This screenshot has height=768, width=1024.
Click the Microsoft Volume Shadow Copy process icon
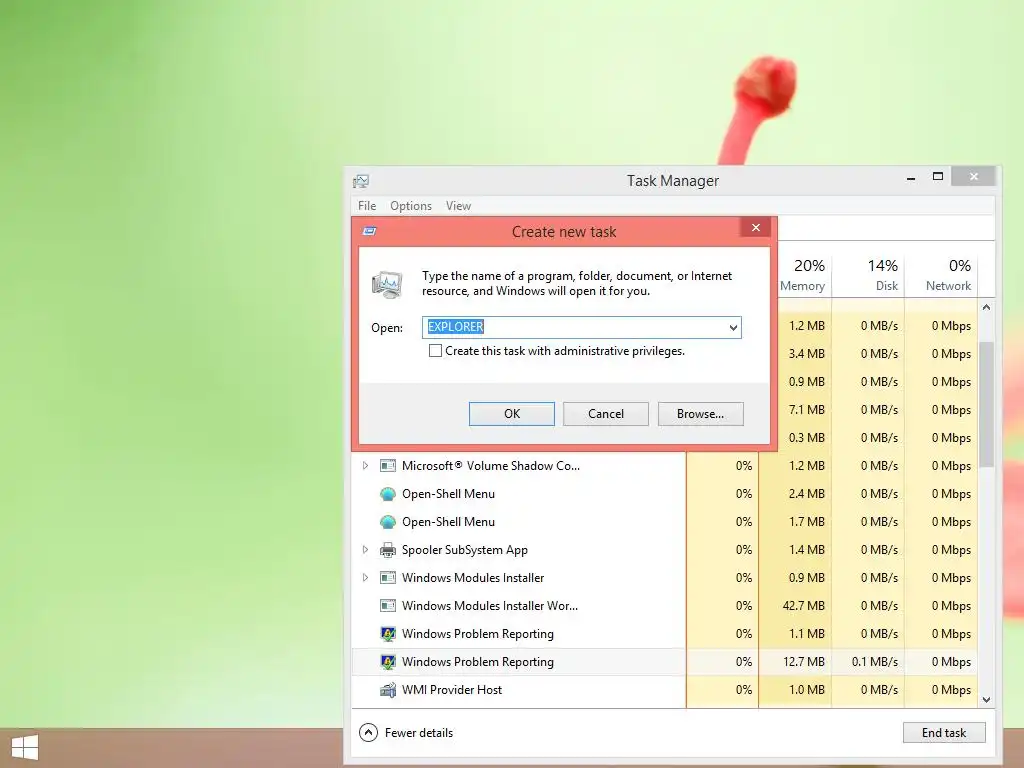(388, 466)
